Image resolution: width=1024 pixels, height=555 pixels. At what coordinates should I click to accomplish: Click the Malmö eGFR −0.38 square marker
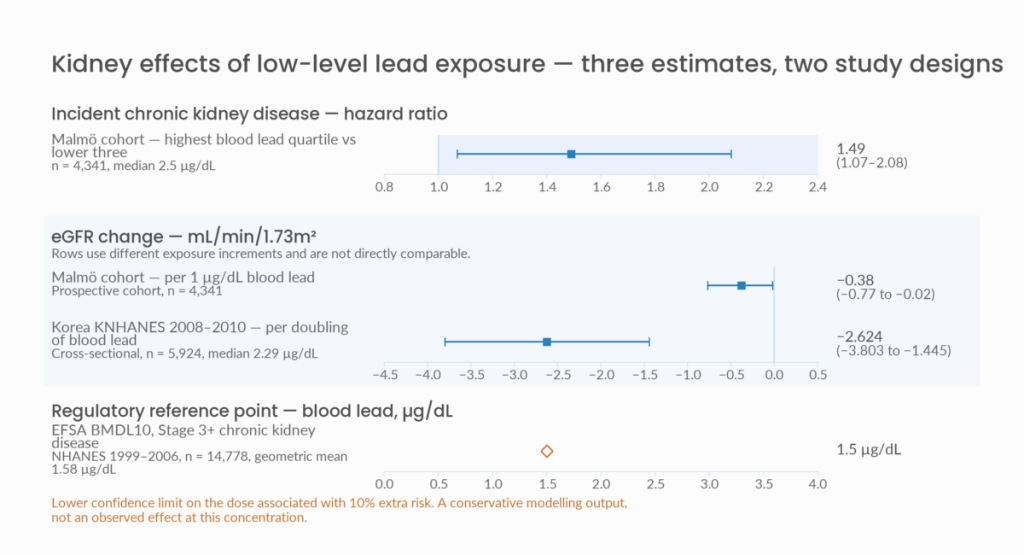click(741, 285)
